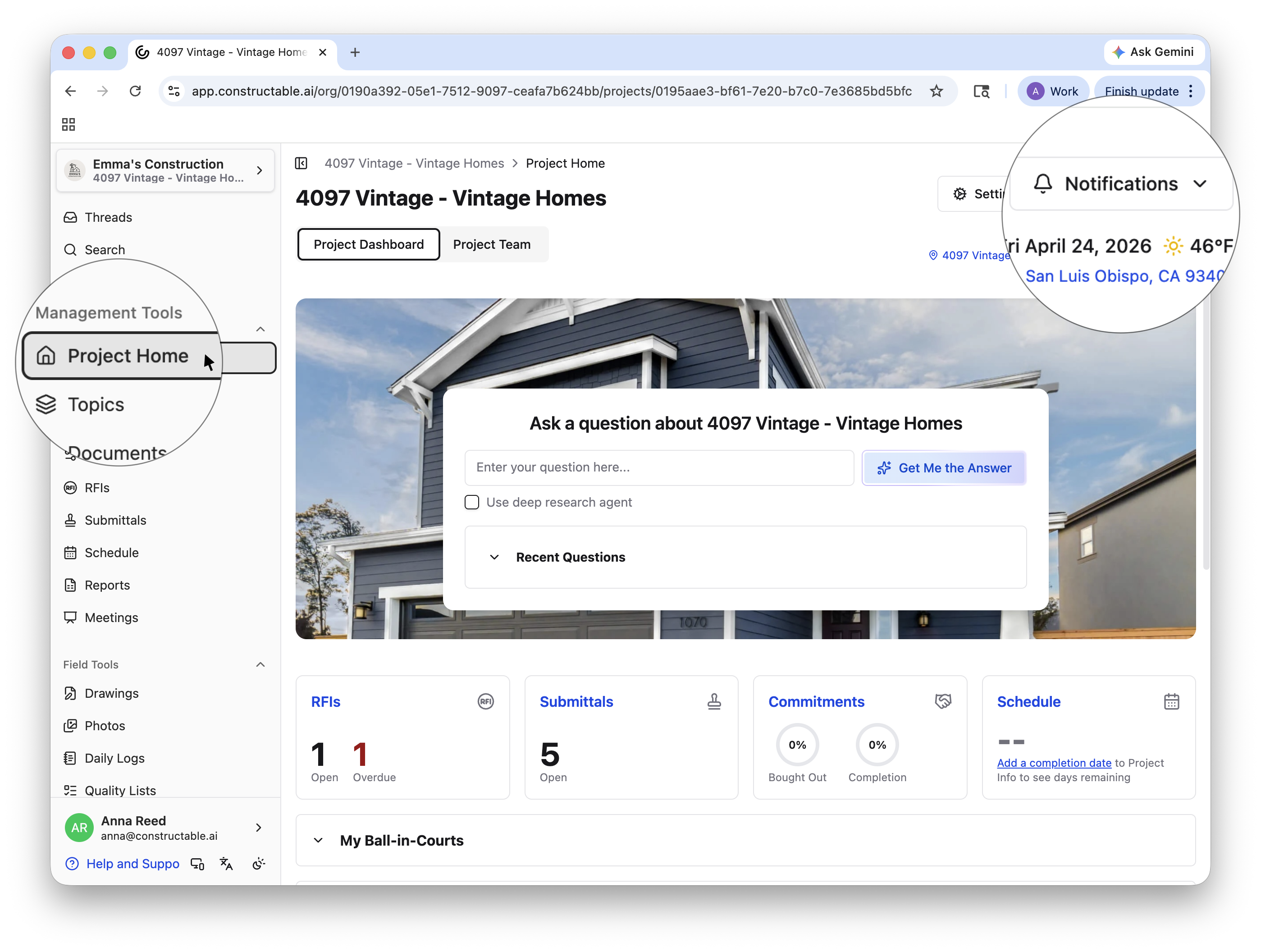Open Photos under Field Tools

tap(165, 726)
